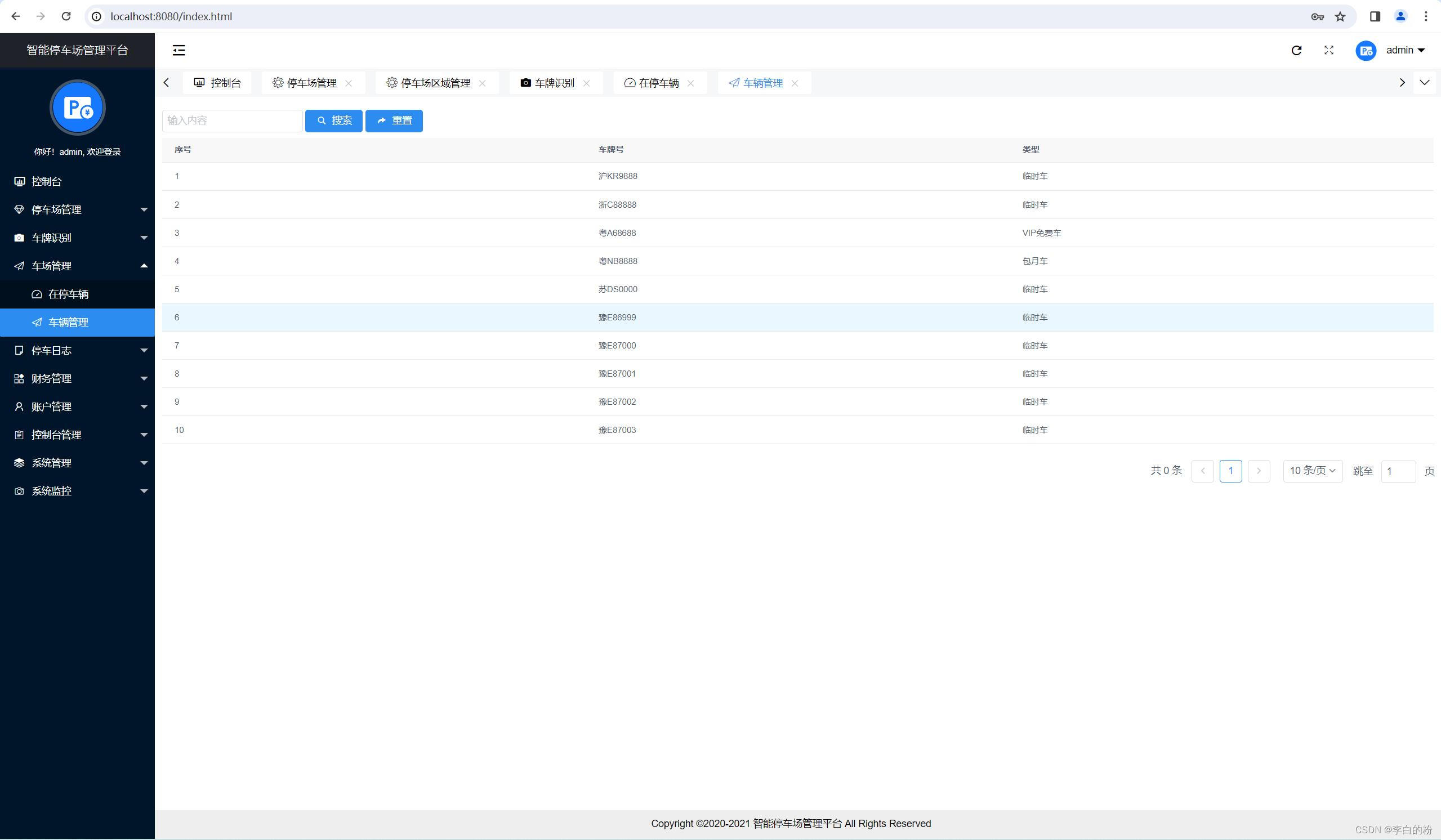Close the 车牌识别 tab
This screenshot has width=1441, height=840.
click(586, 83)
